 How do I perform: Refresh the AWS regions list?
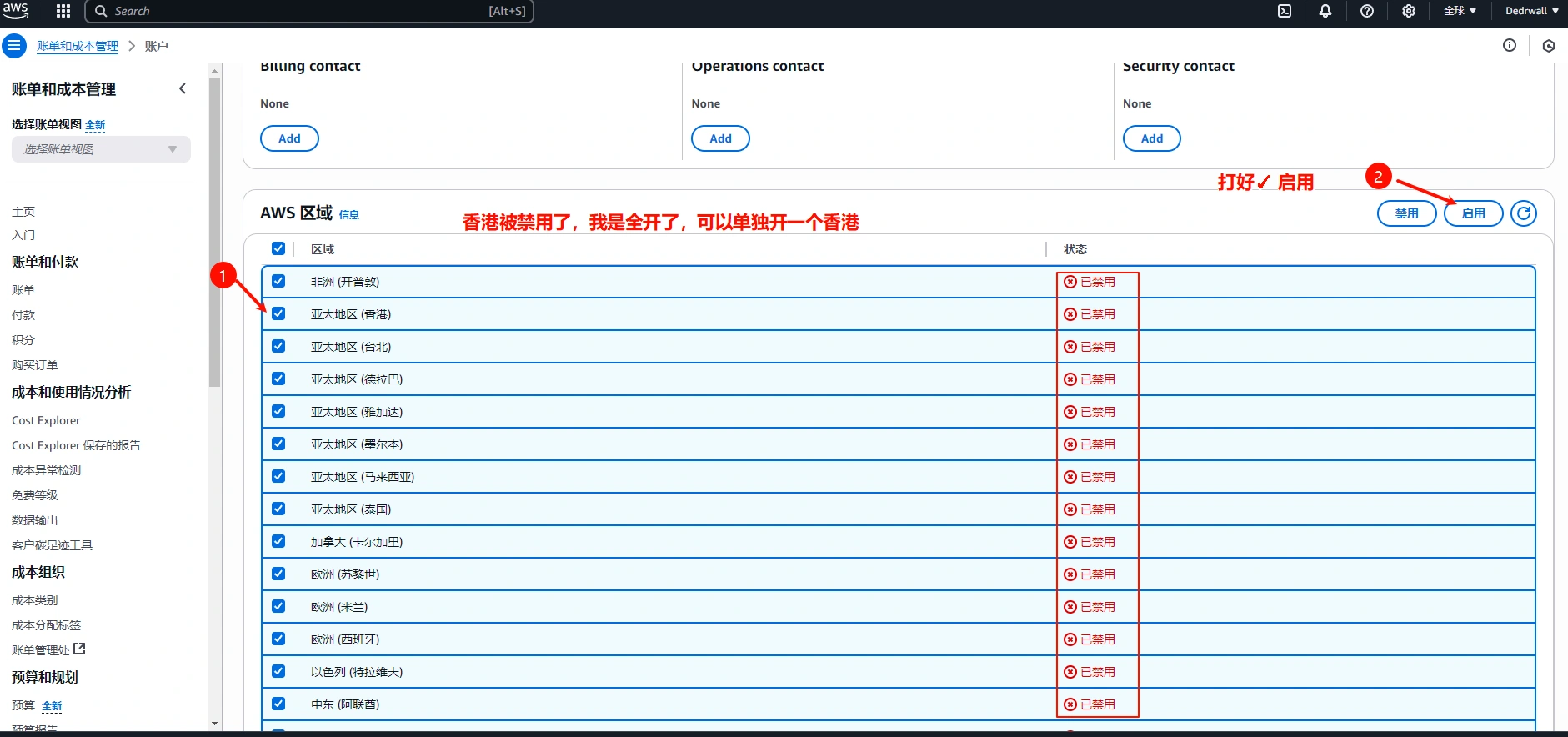[1524, 213]
